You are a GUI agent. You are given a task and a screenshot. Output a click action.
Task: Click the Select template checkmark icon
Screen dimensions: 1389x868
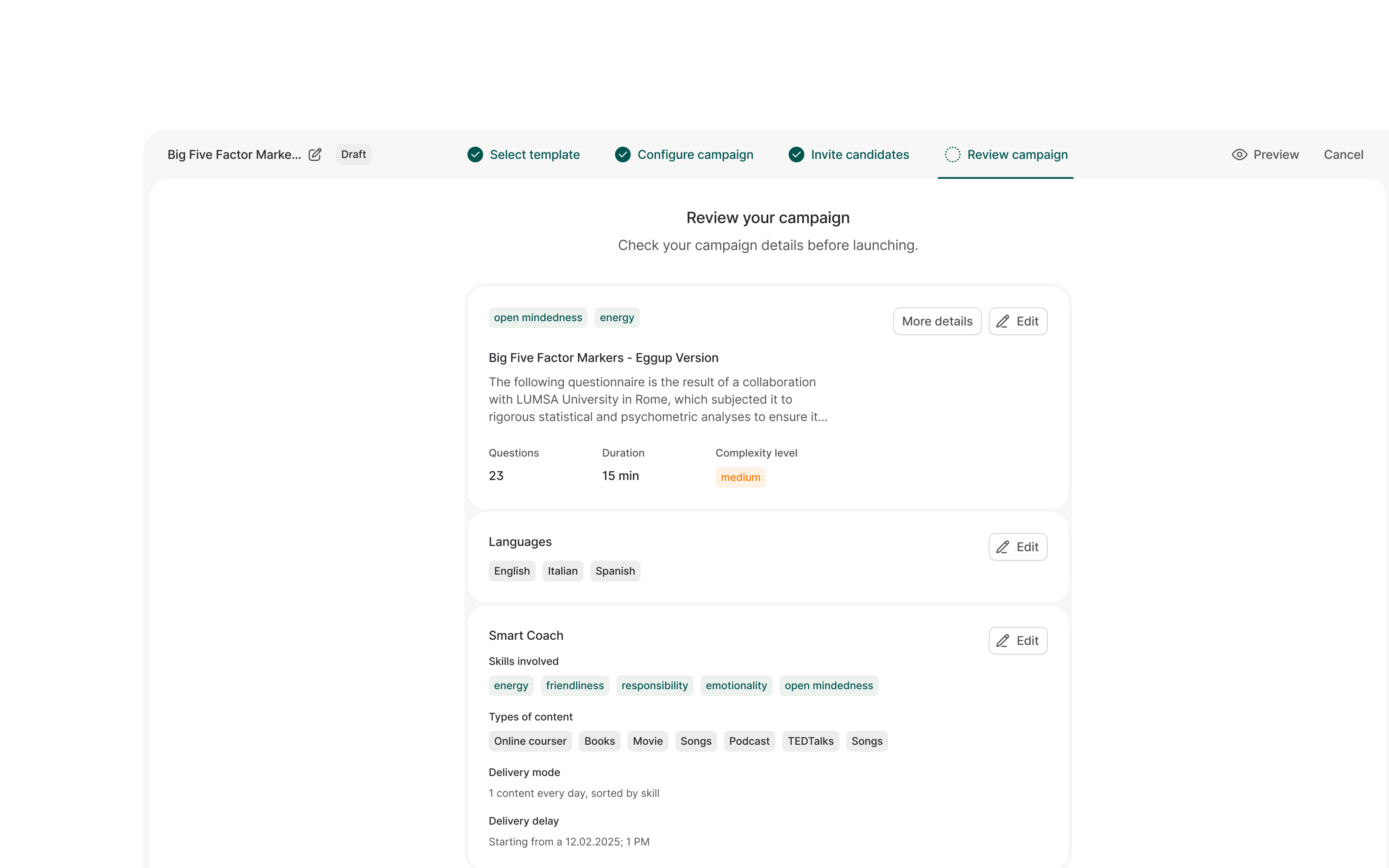point(475,155)
